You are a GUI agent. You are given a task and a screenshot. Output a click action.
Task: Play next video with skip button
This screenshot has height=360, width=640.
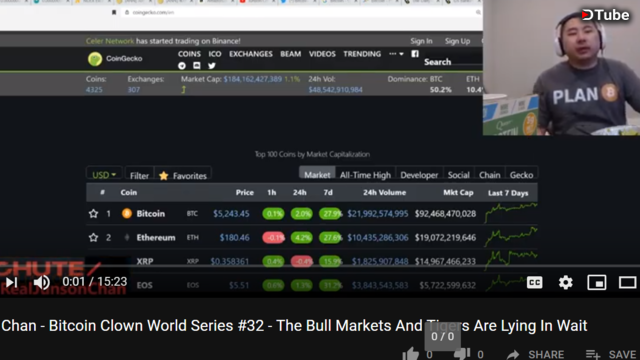[x=11, y=282]
